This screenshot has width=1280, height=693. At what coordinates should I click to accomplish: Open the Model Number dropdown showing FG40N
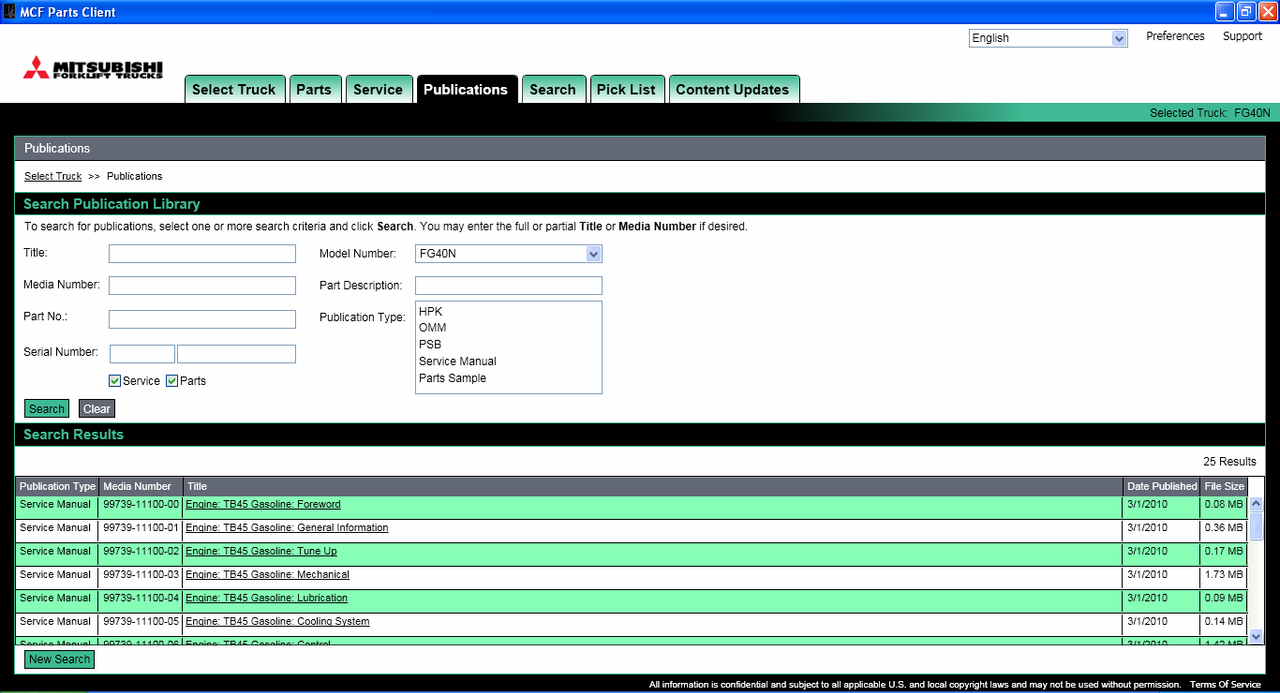pyautogui.click(x=508, y=254)
